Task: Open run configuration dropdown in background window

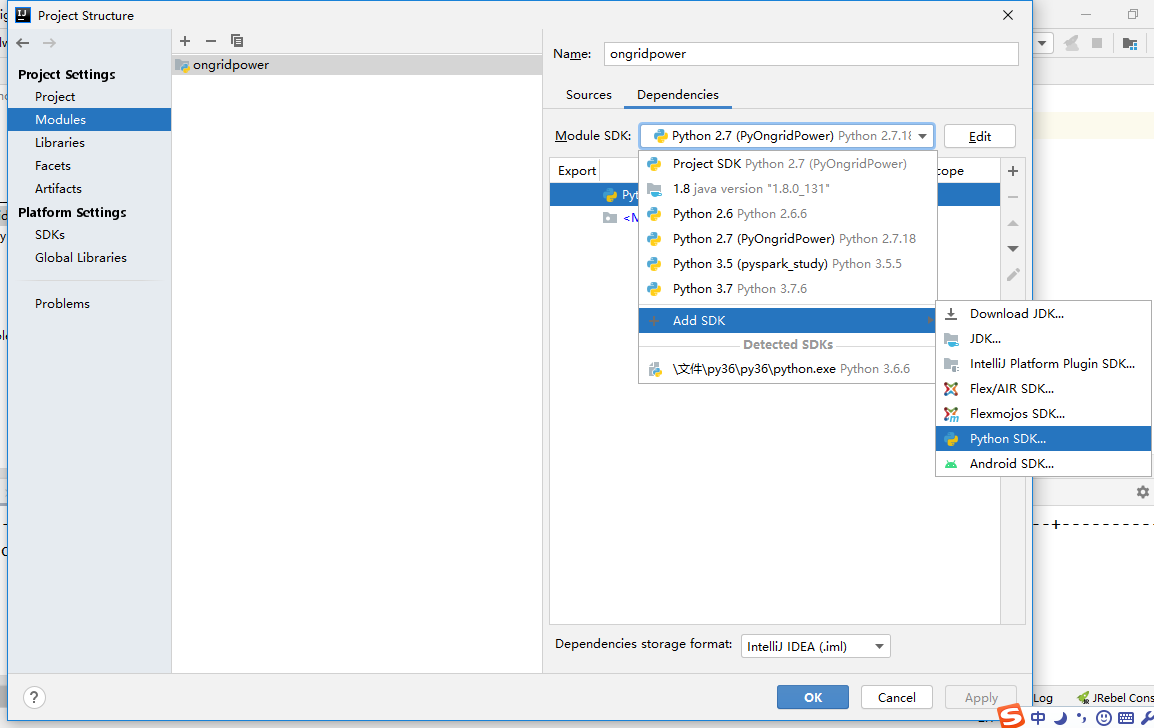Action: (x=1042, y=43)
